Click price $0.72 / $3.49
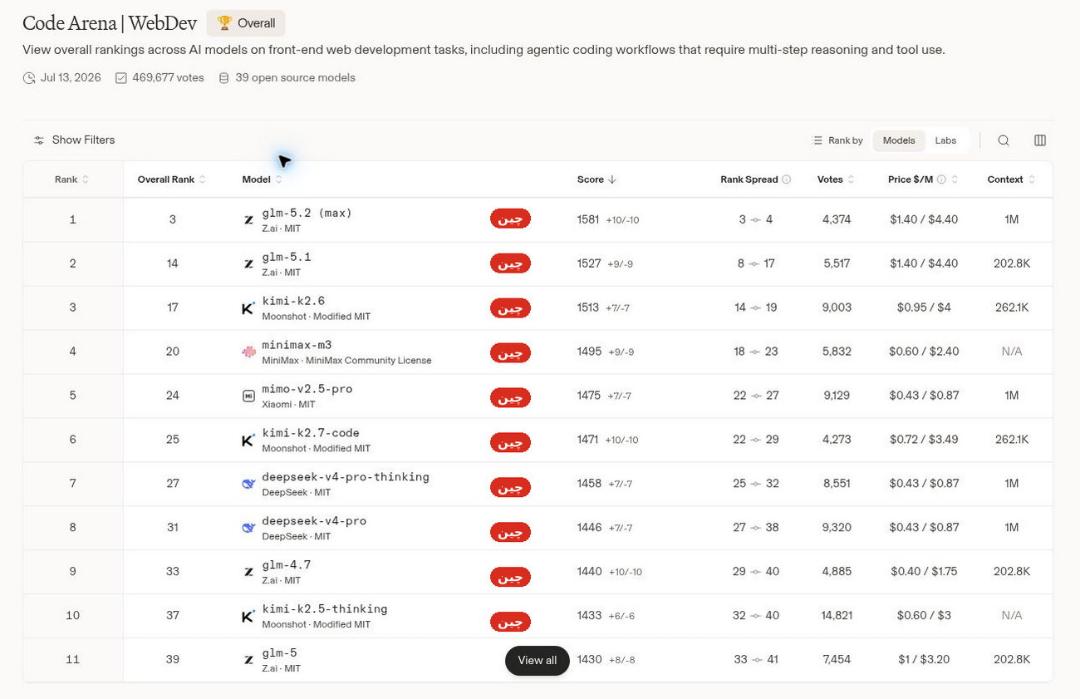1080x699 pixels. (924, 440)
